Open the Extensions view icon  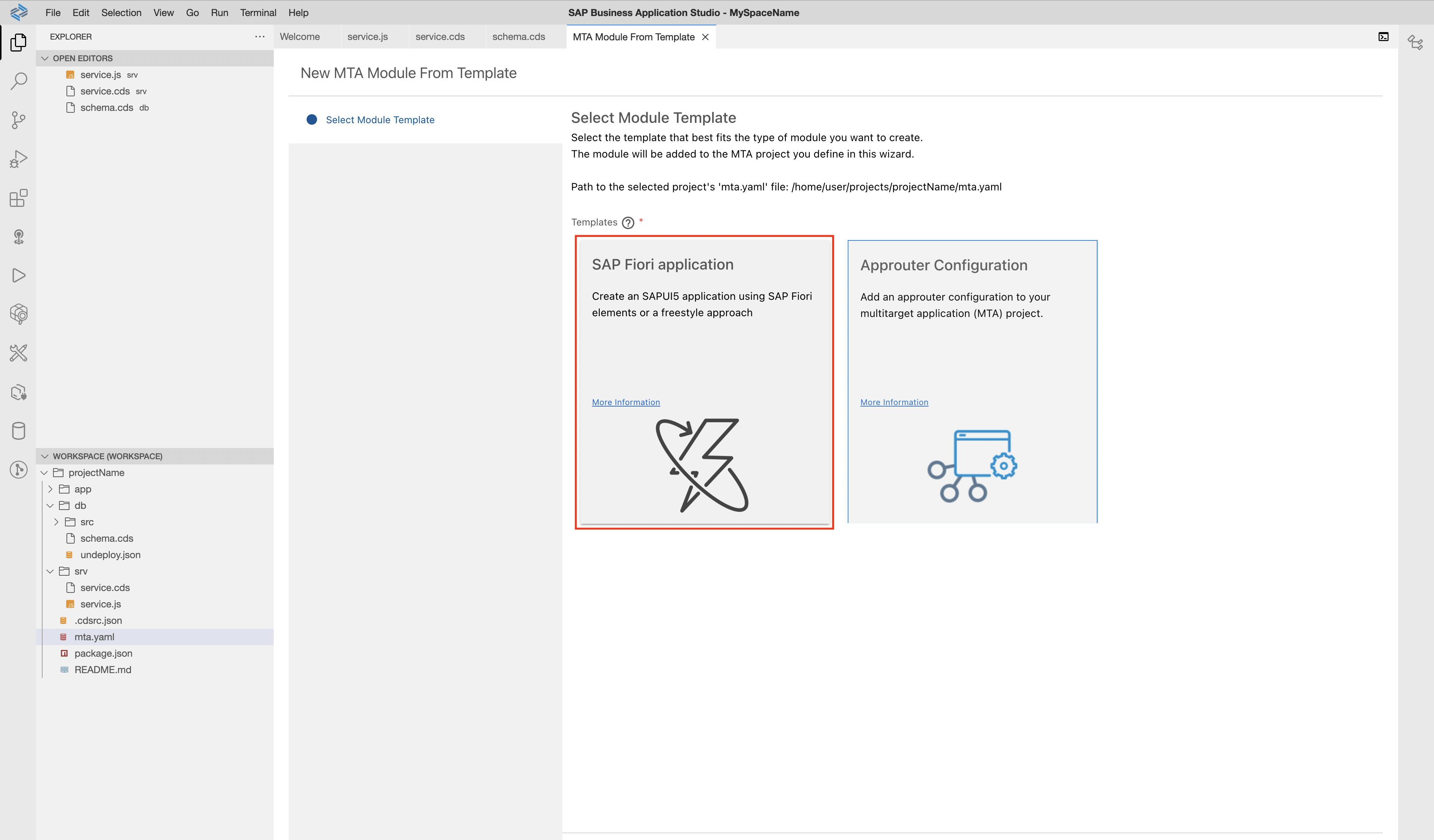pyautogui.click(x=18, y=197)
